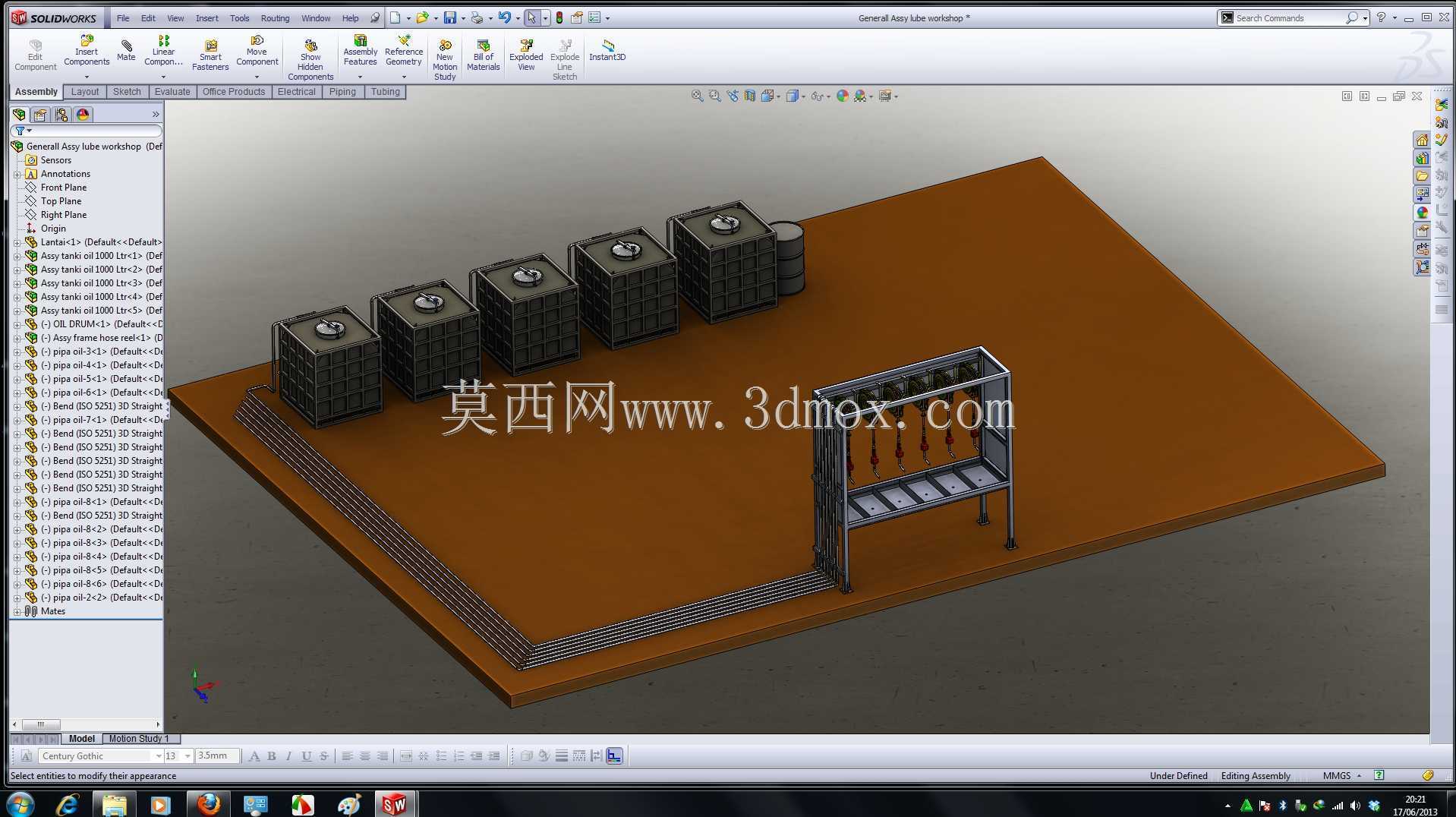This screenshot has height=817, width=1456.
Task: Click Zoom to Area icon
Action: 714,96
